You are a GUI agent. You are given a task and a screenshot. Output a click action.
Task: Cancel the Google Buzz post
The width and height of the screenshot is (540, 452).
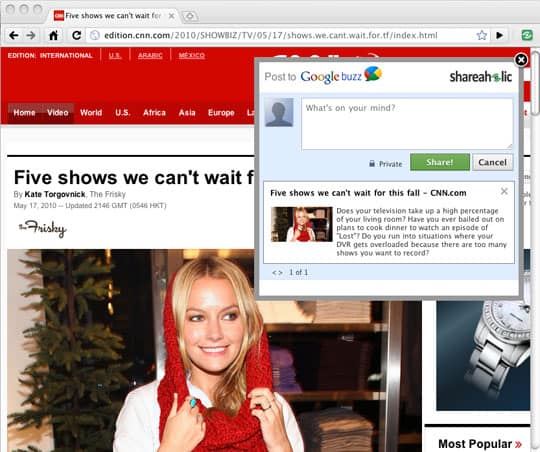pos(492,162)
